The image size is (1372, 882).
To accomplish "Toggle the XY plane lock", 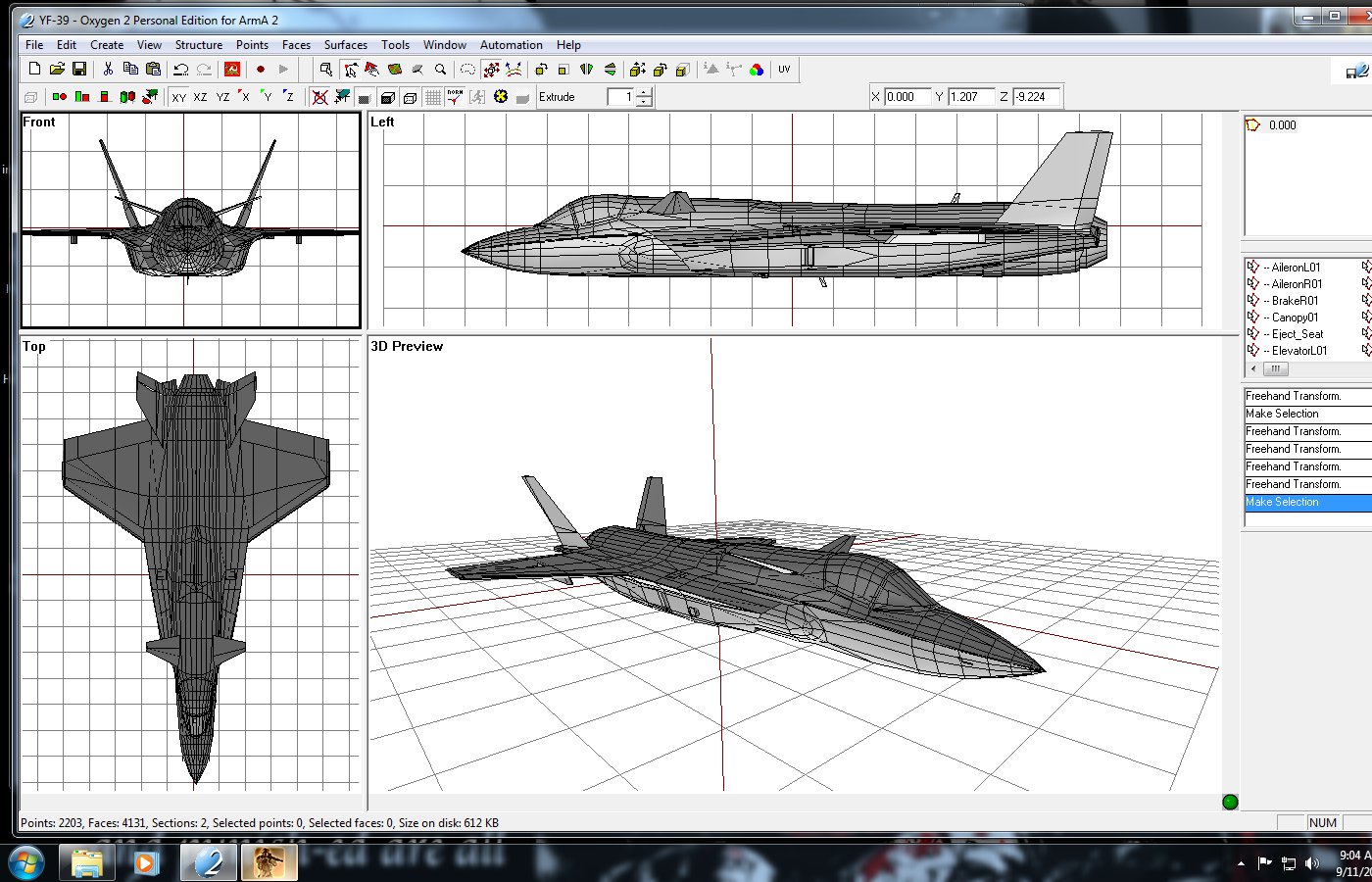I will coord(178,97).
